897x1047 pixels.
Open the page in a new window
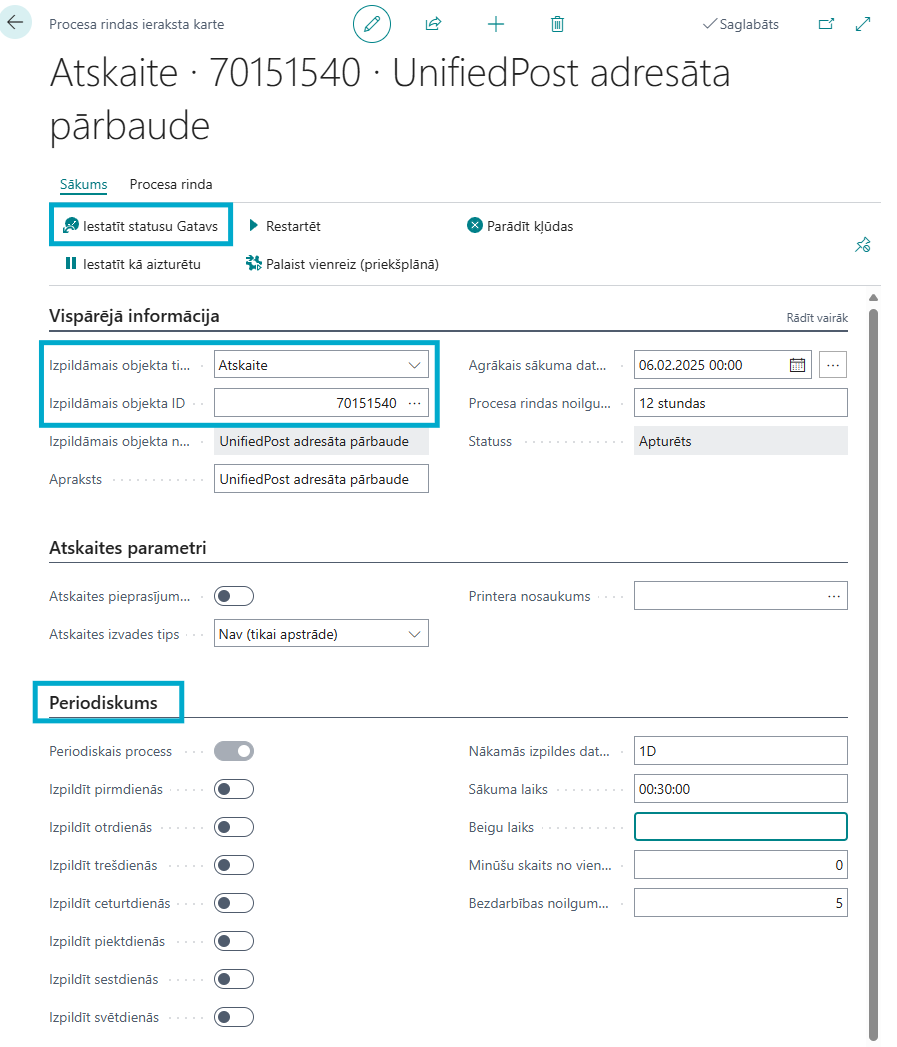point(826,24)
